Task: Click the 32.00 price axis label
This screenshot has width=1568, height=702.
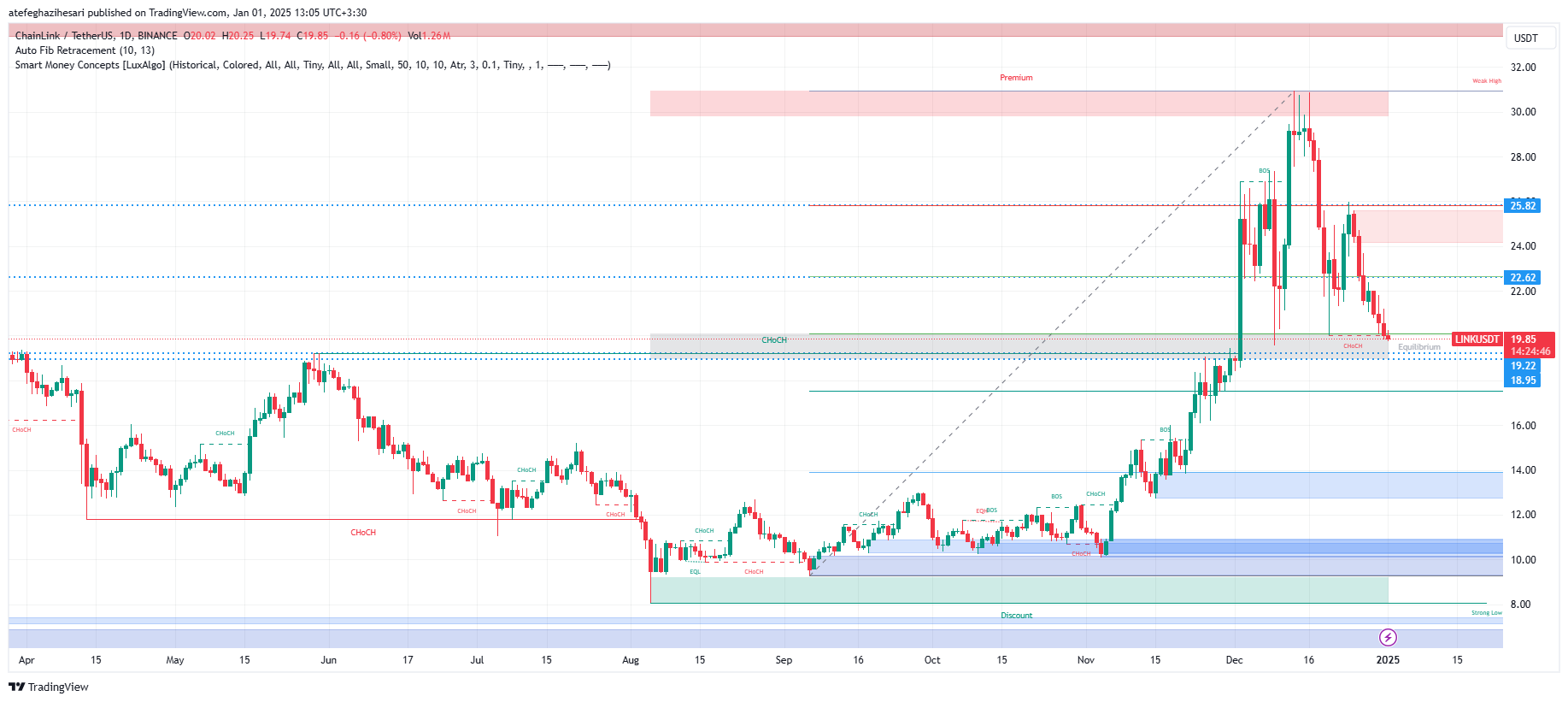Action: coord(1523,68)
